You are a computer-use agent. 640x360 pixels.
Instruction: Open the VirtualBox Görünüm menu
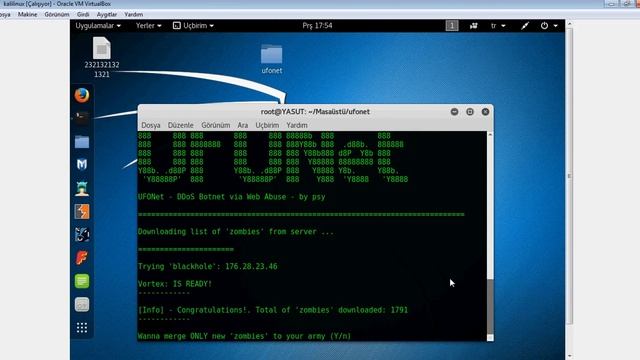[x=57, y=14]
